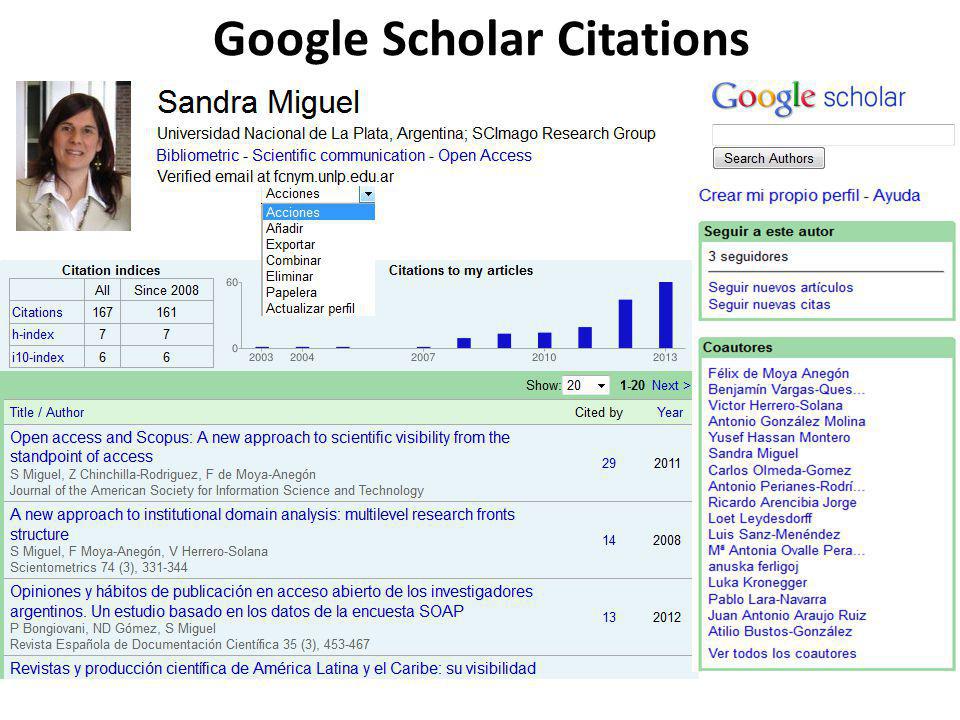Open article Revistas y producción científica

coord(273,668)
